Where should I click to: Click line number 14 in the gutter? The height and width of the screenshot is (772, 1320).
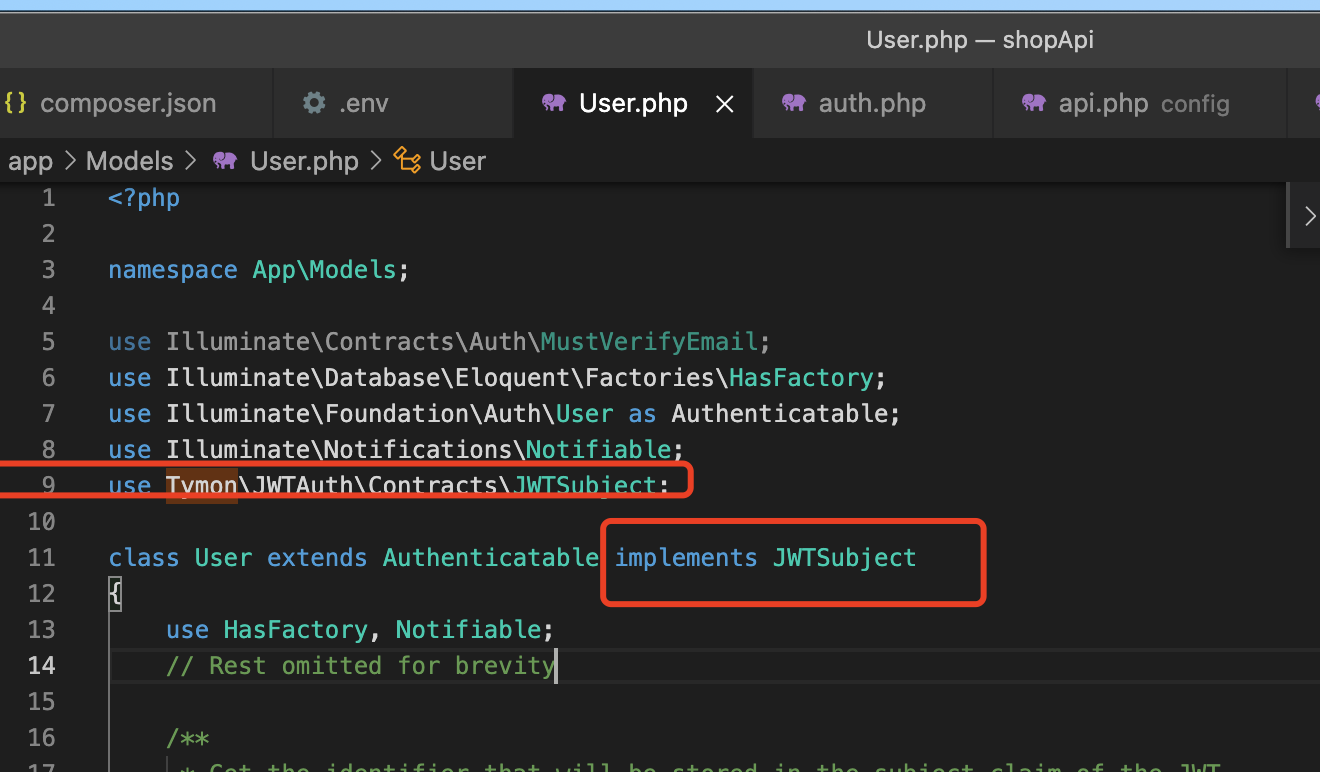[40, 666]
